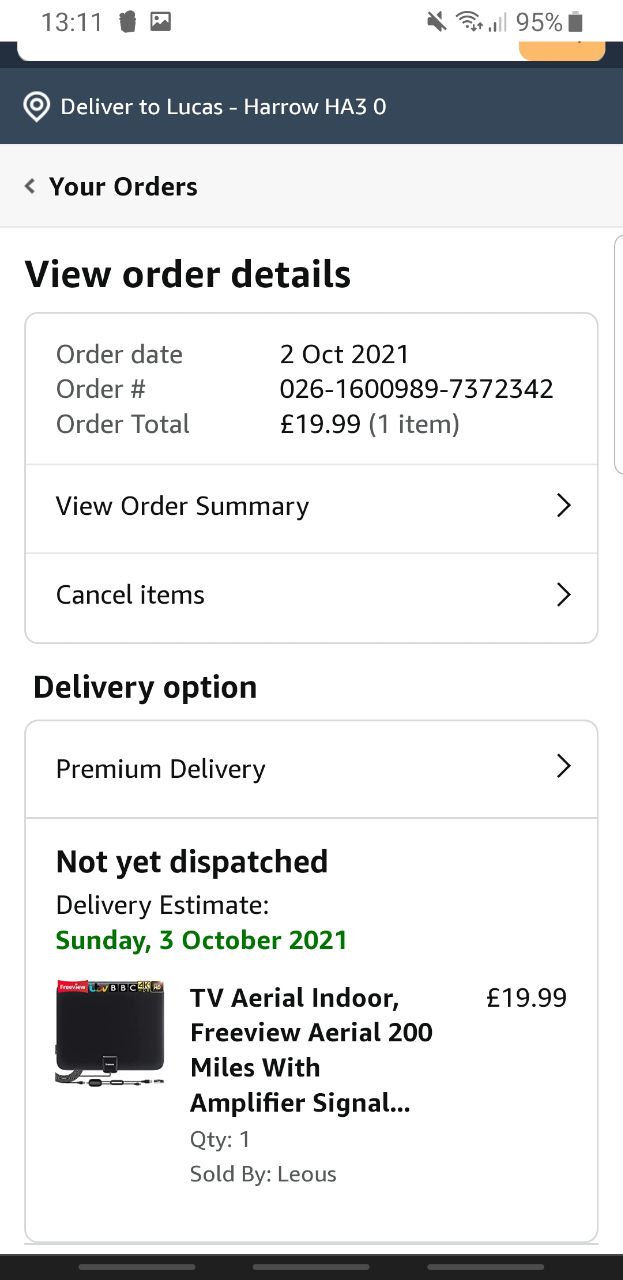Viewport: 623px width, 1280px height.
Task: Tap the battery indicator icon
Action: click(x=575, y=22)
